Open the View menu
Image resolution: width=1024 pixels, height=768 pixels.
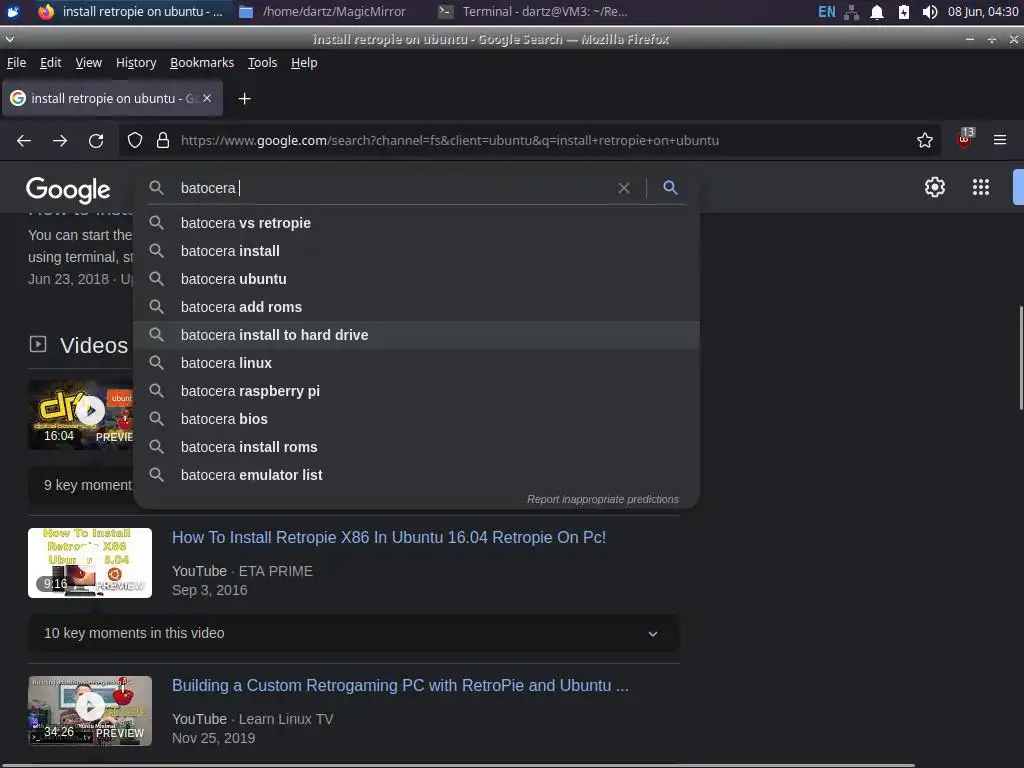point(89,63)
